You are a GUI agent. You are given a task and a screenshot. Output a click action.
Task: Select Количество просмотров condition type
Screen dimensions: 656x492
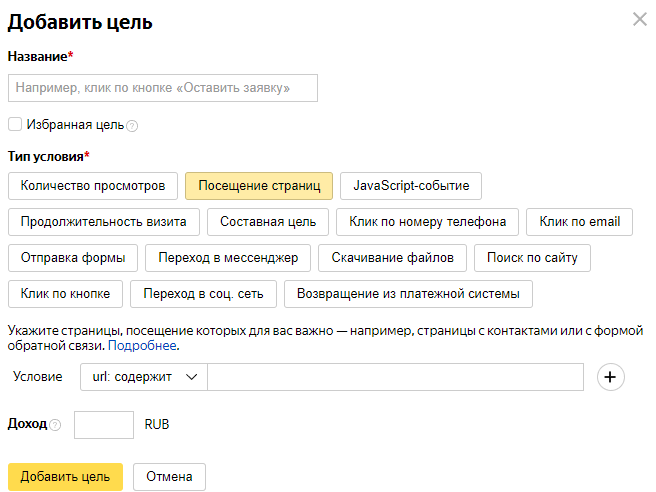(93, 186)
